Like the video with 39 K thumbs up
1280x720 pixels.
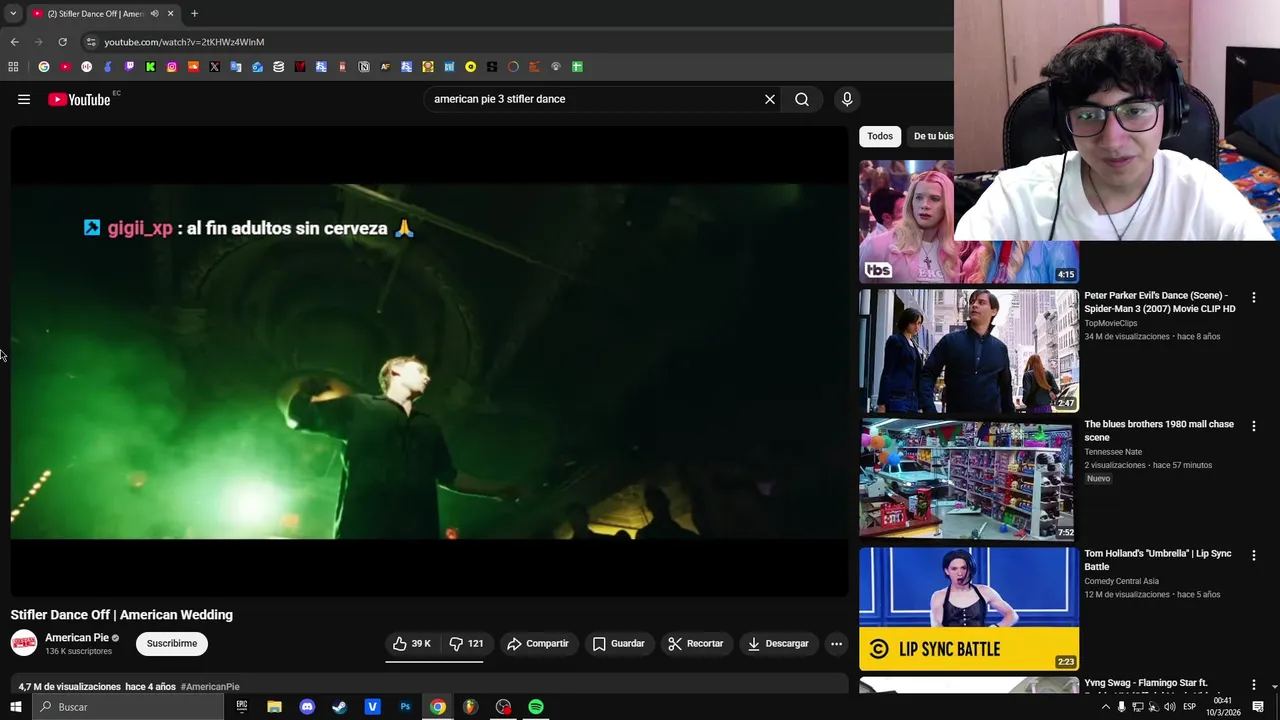(412, 644)
